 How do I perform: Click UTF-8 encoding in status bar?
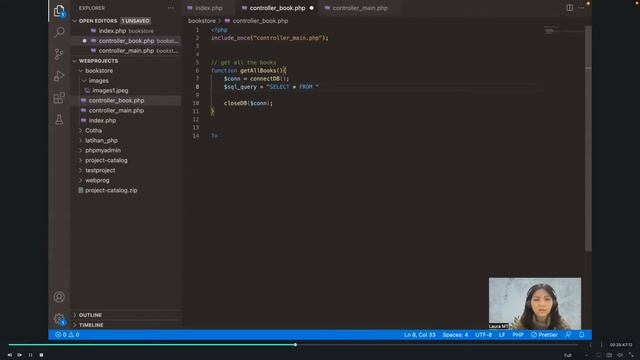483,335
